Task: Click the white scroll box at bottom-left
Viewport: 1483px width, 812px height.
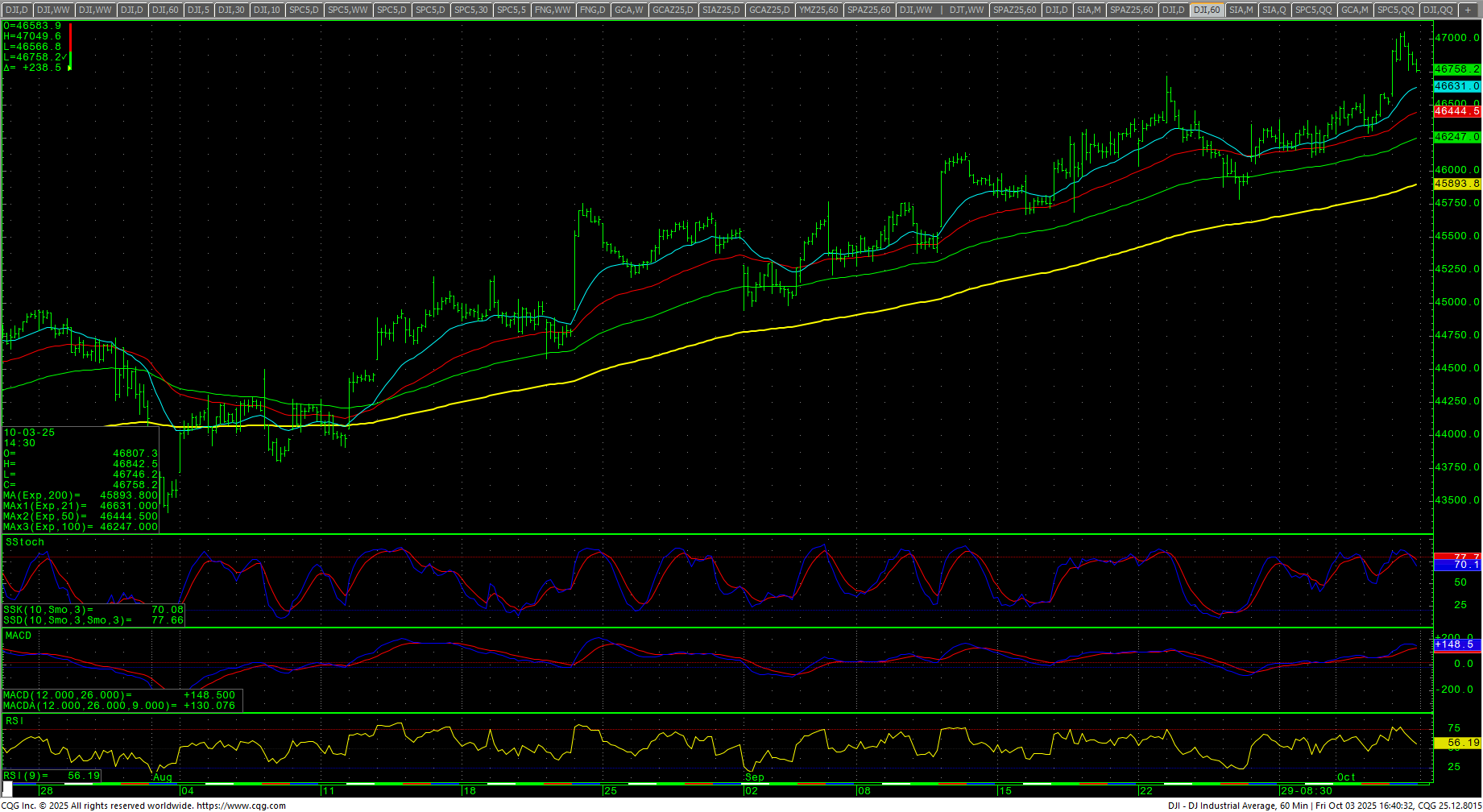Action: click(7, 790)
